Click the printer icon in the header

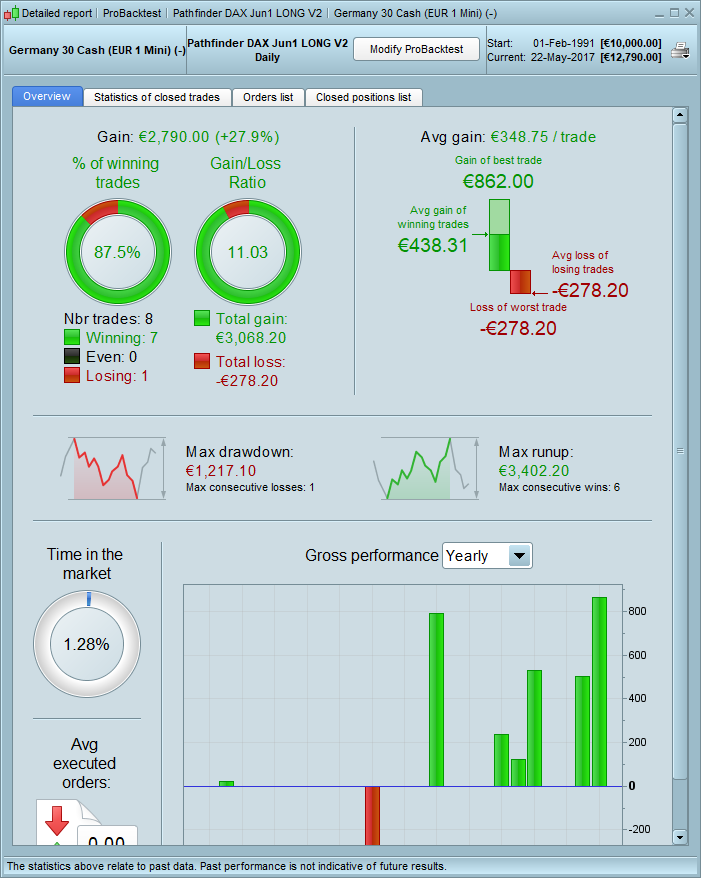(x=680, y=50)
